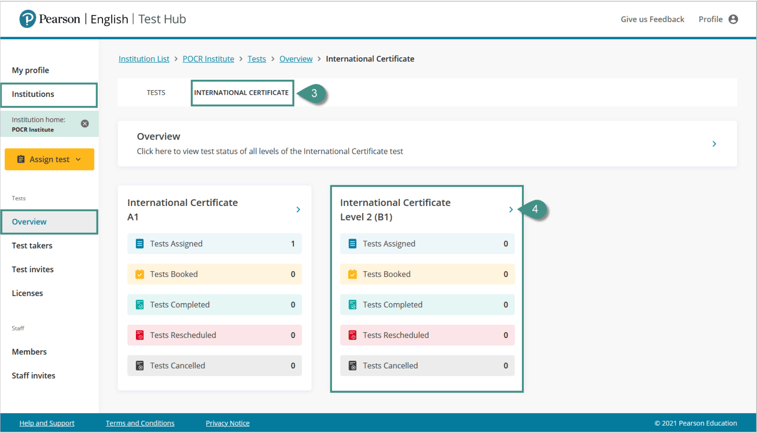Click the Profile user avatar icon
The height and width of the screenshot is (433, 757).
tap(733, 19)
